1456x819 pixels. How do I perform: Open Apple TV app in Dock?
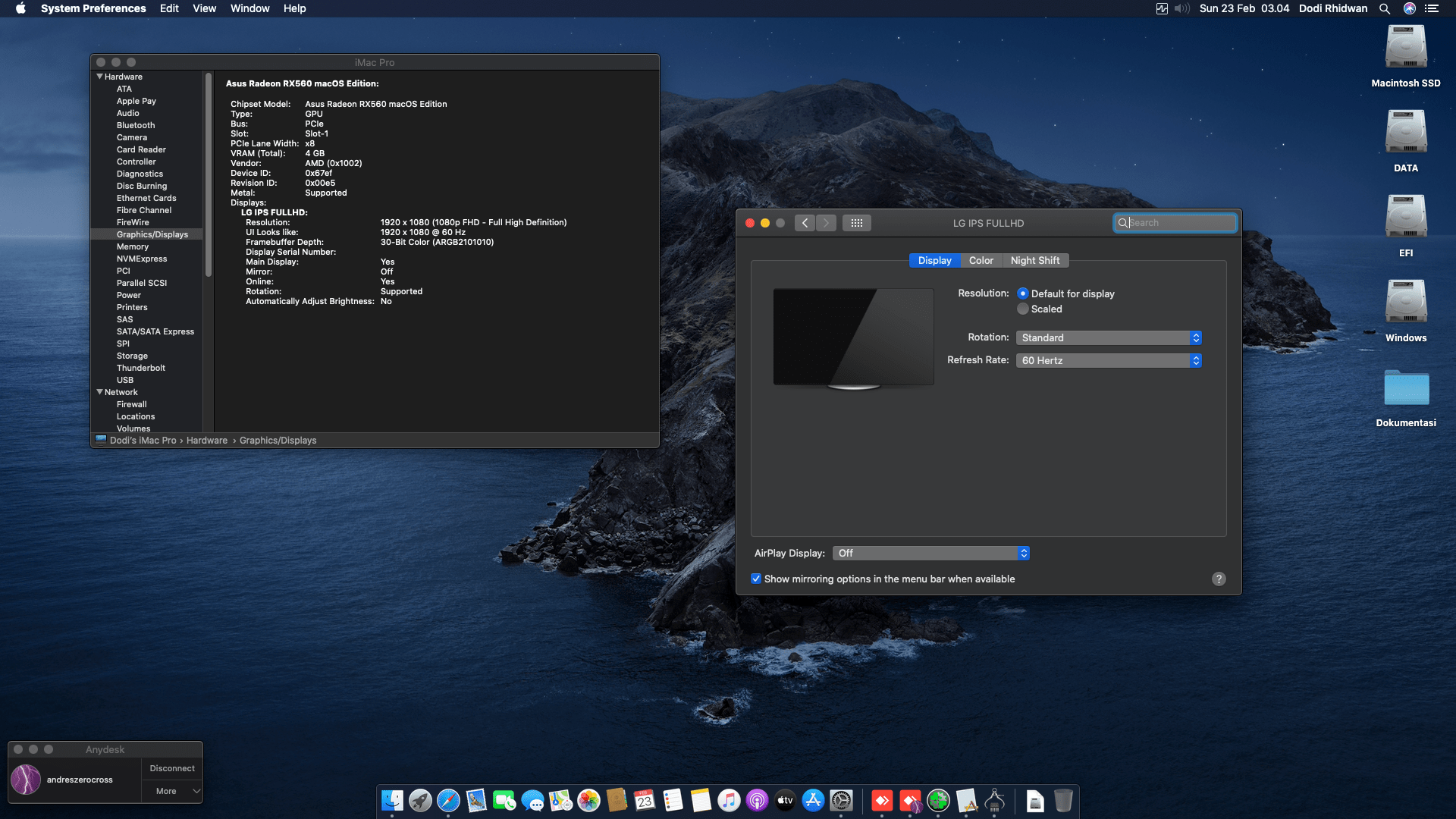pos(785,800)
